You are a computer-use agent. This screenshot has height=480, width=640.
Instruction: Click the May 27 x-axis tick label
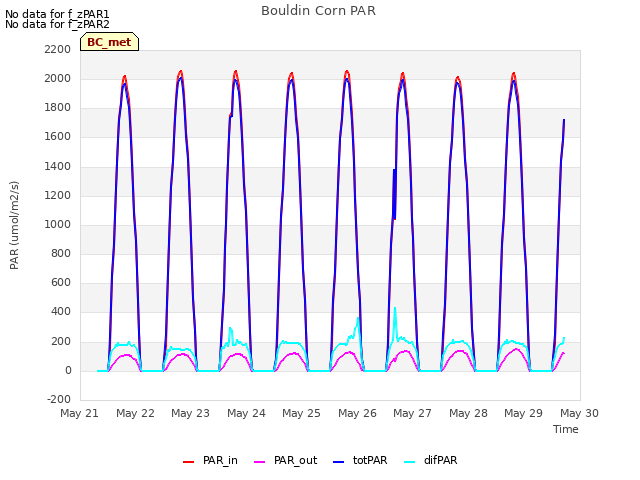tap(413, 413)
